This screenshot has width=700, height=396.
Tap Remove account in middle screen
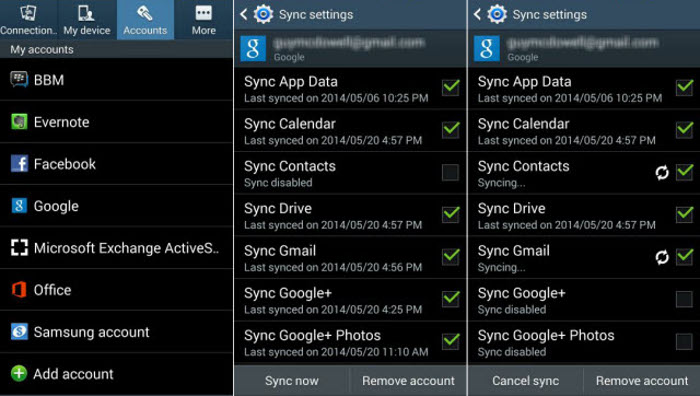pos(408,381)
